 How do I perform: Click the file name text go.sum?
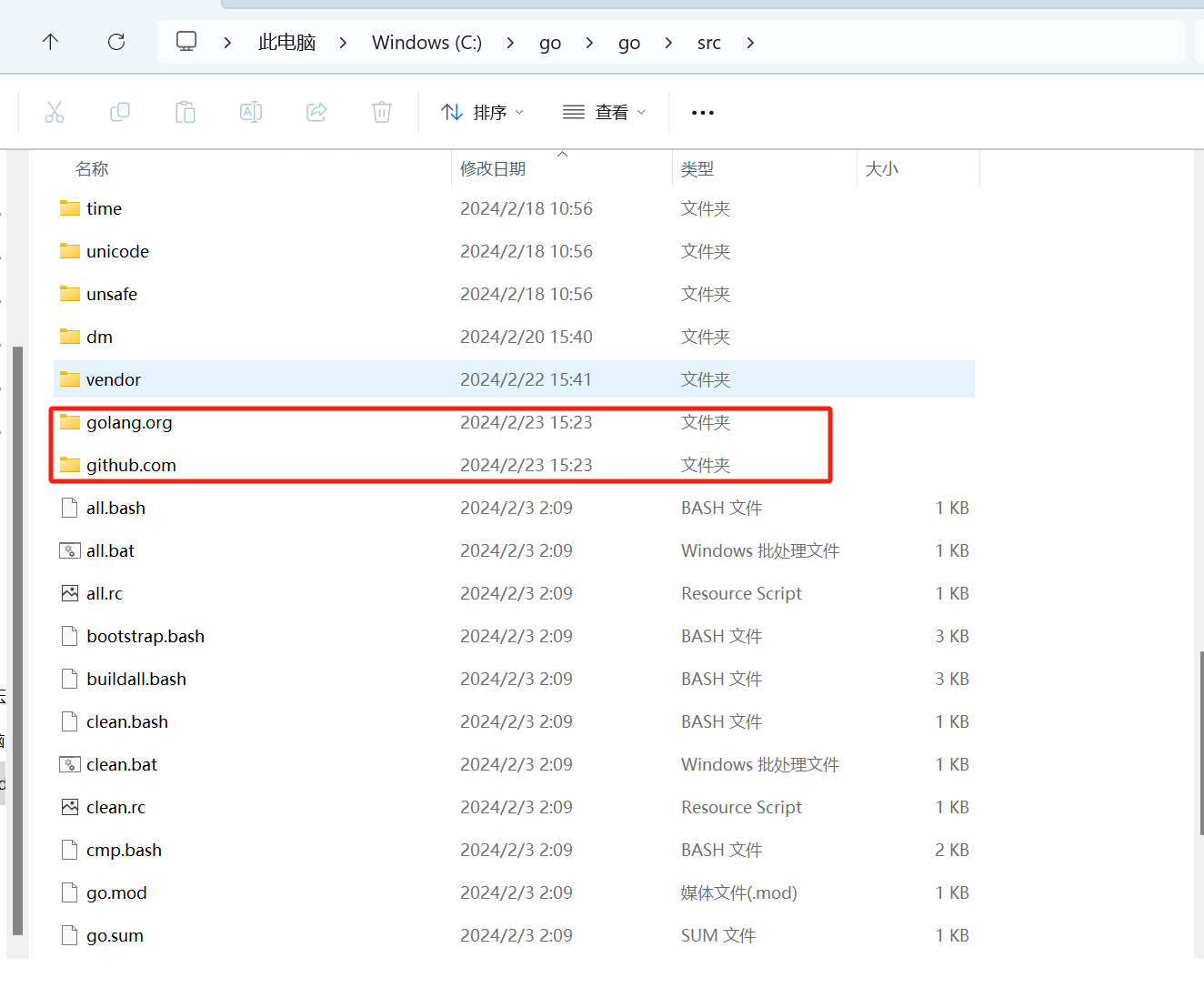(115, 936)
